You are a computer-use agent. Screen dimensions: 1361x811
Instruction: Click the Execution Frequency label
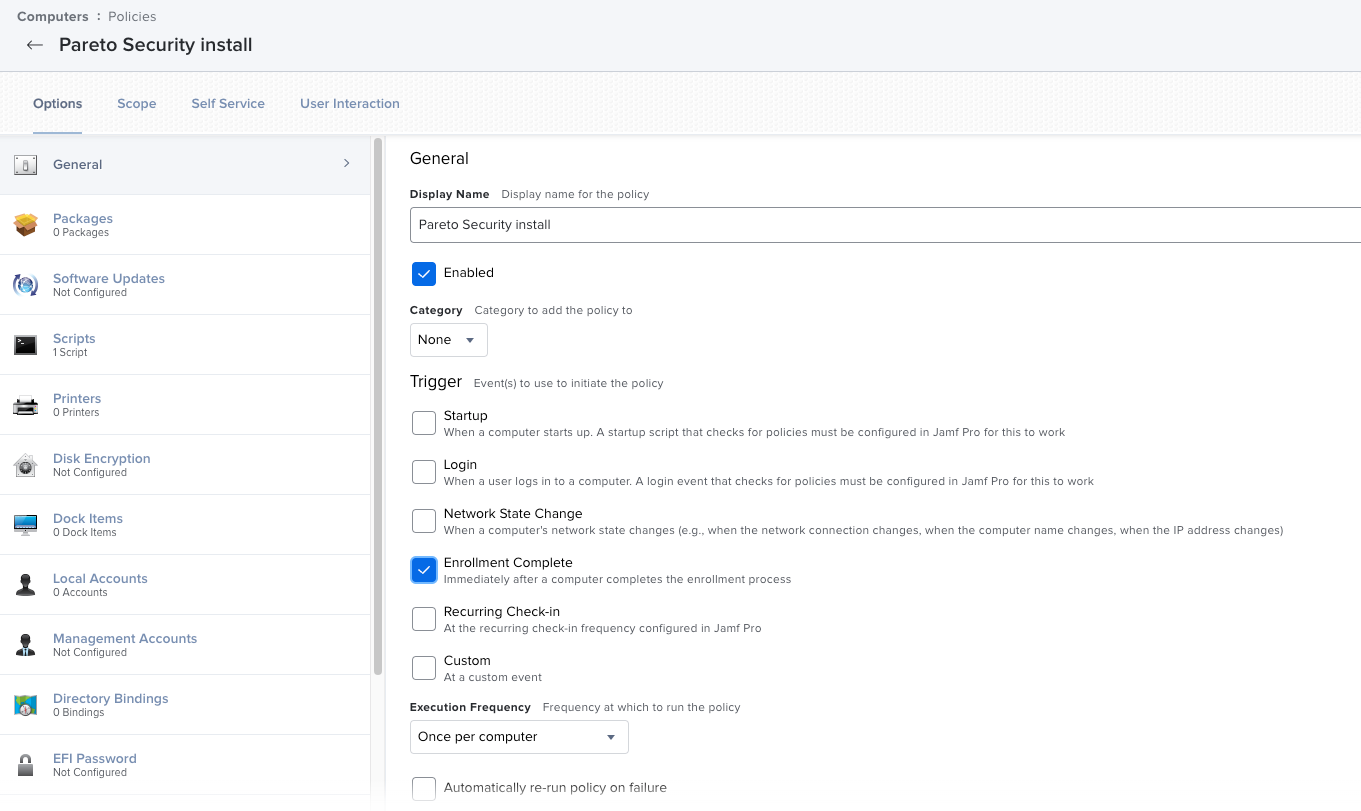click(470, 707)
